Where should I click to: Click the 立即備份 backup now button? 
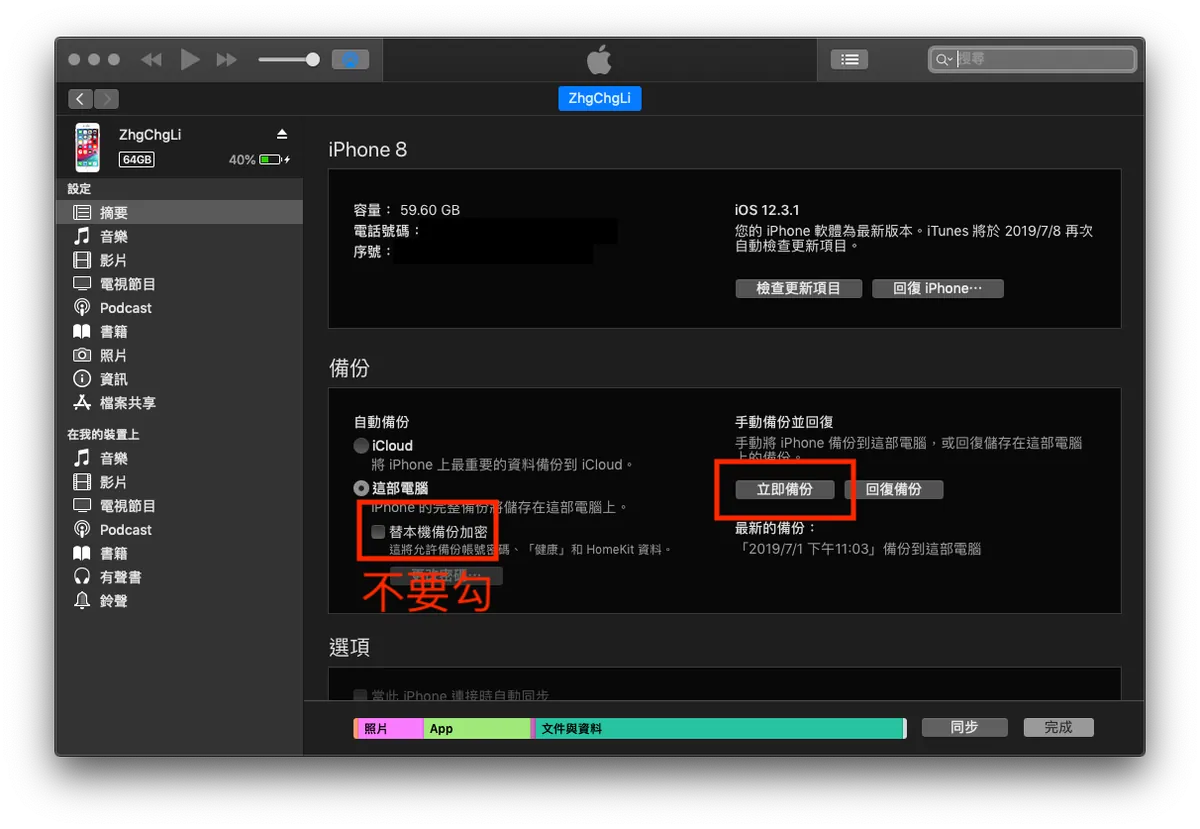[784, 489]
